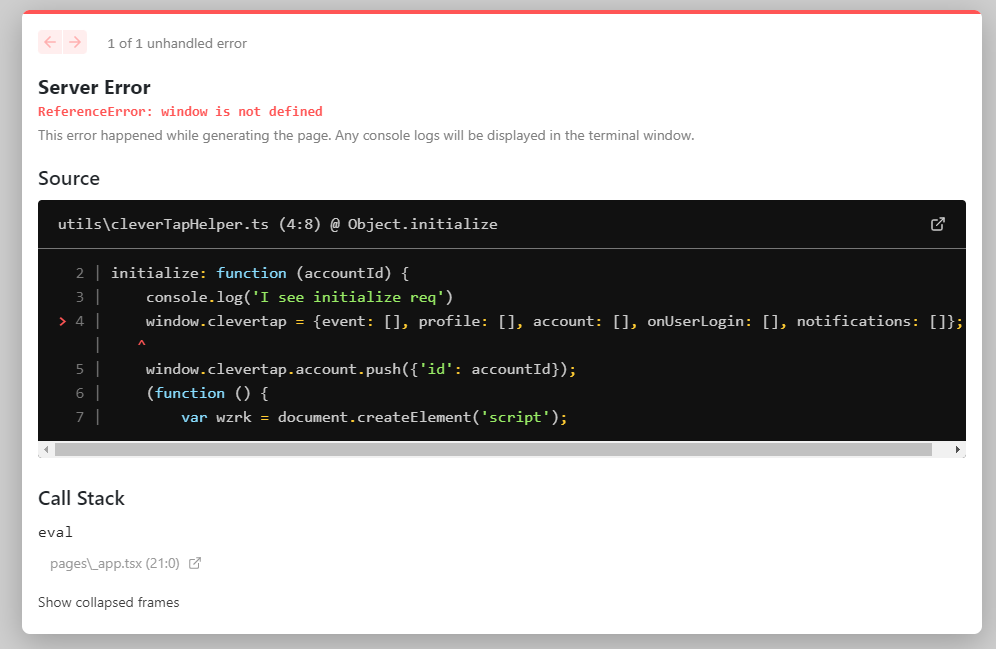
Task: Open cleverTapHelper.ts in editor icon
Action: 938,224
